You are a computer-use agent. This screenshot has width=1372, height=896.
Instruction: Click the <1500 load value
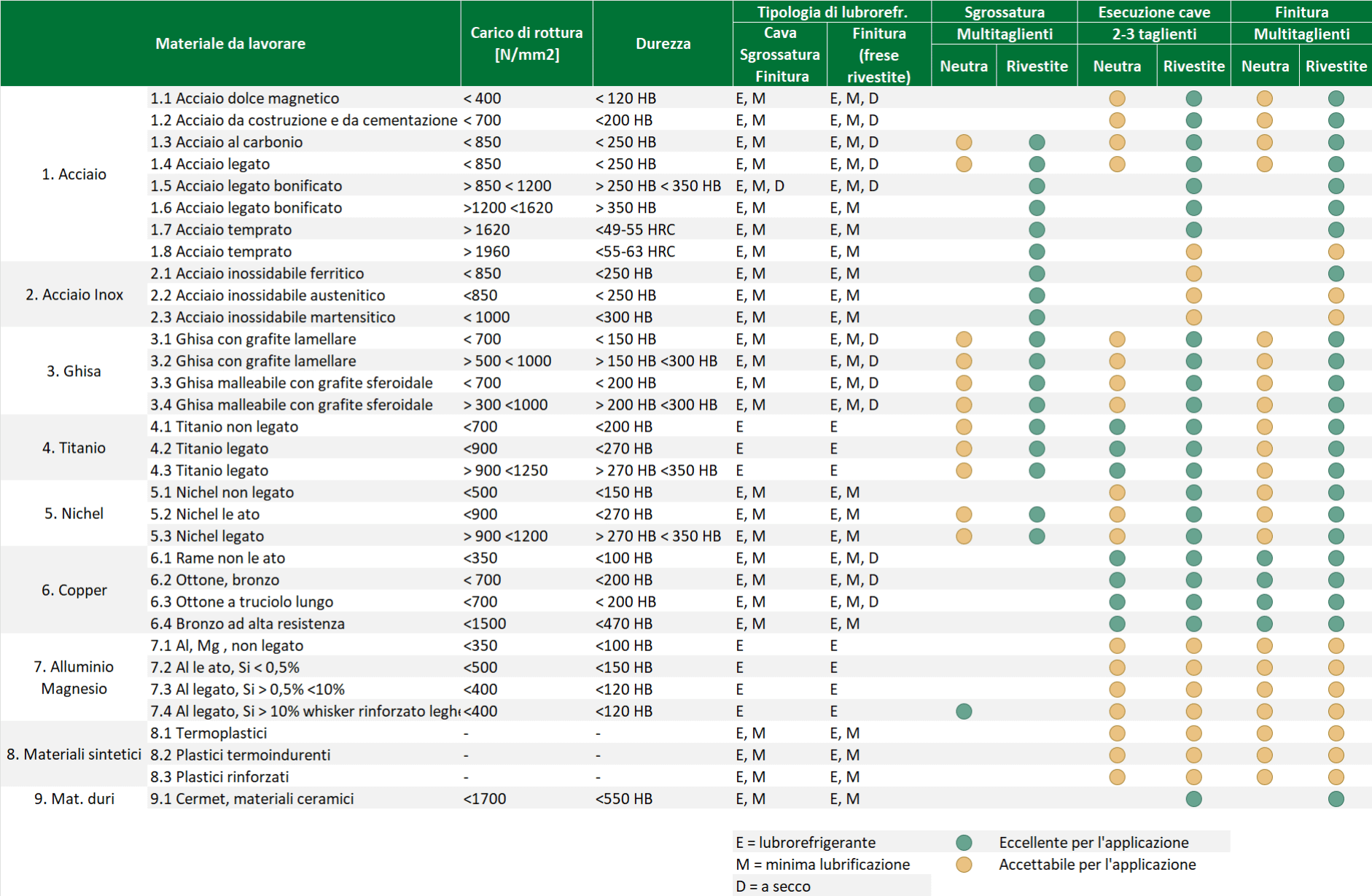485,623
